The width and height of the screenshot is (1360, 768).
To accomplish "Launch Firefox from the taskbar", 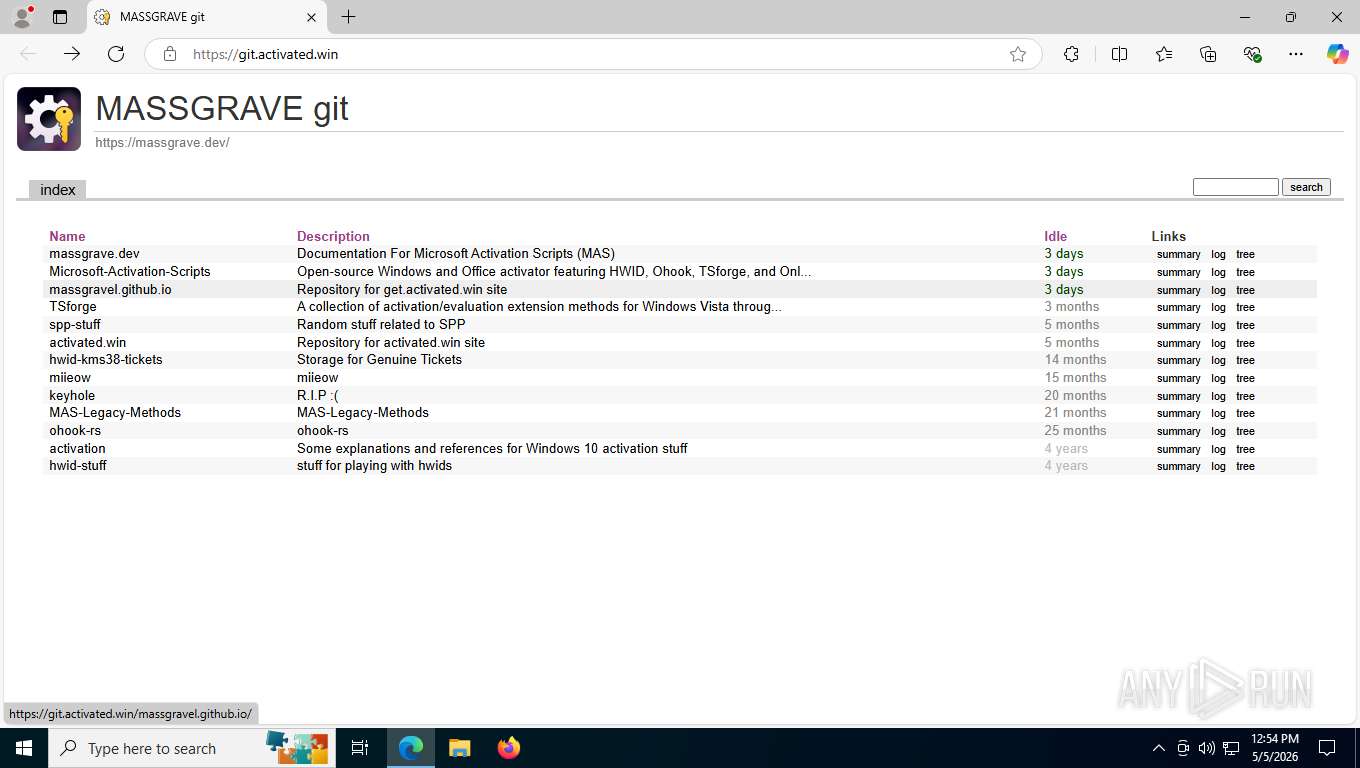I will coord(509,748).
